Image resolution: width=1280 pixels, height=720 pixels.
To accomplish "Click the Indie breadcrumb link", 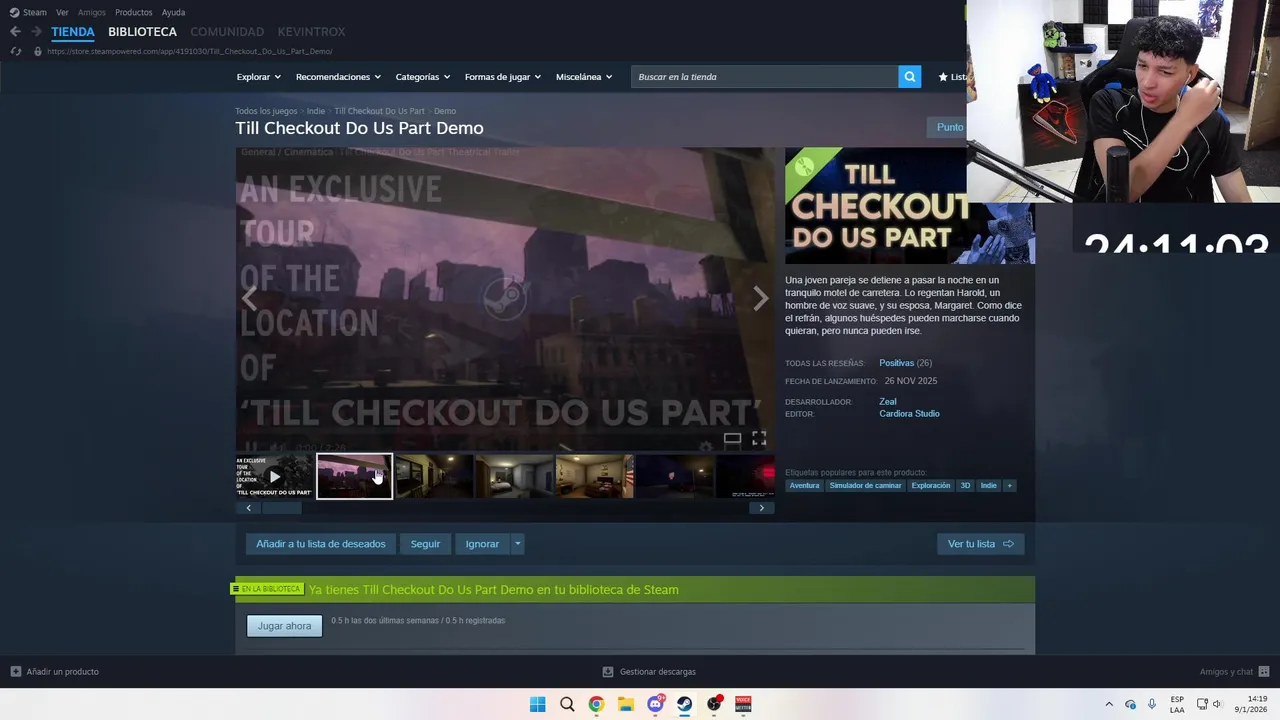I will tap(316, 111).
